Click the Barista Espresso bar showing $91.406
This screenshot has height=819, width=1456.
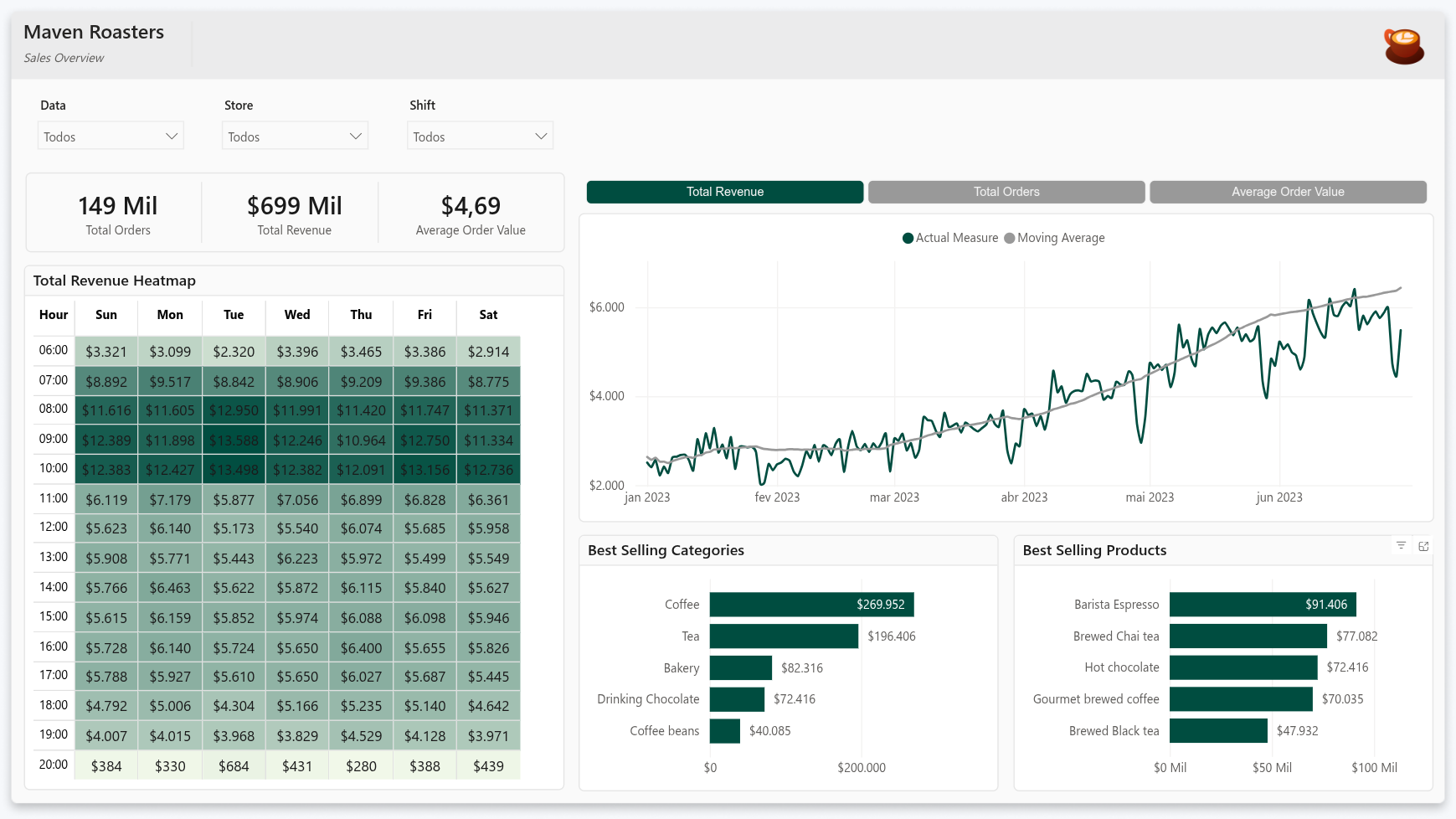(1263, 605)
